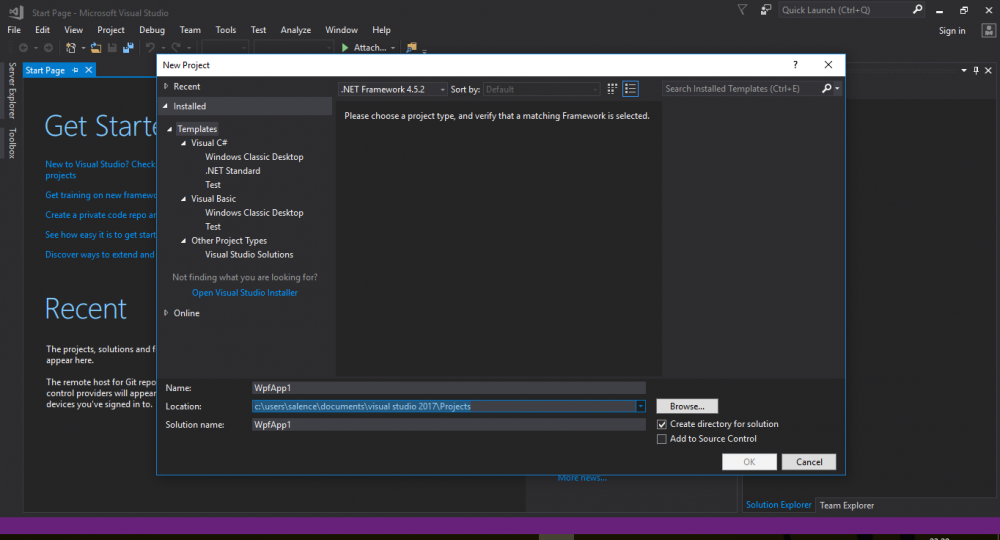Image resolution: width=1000 pixels, height=540 pixels.
Task: Click the Save All toolbar icon
Action: click(x=128, y=48)
